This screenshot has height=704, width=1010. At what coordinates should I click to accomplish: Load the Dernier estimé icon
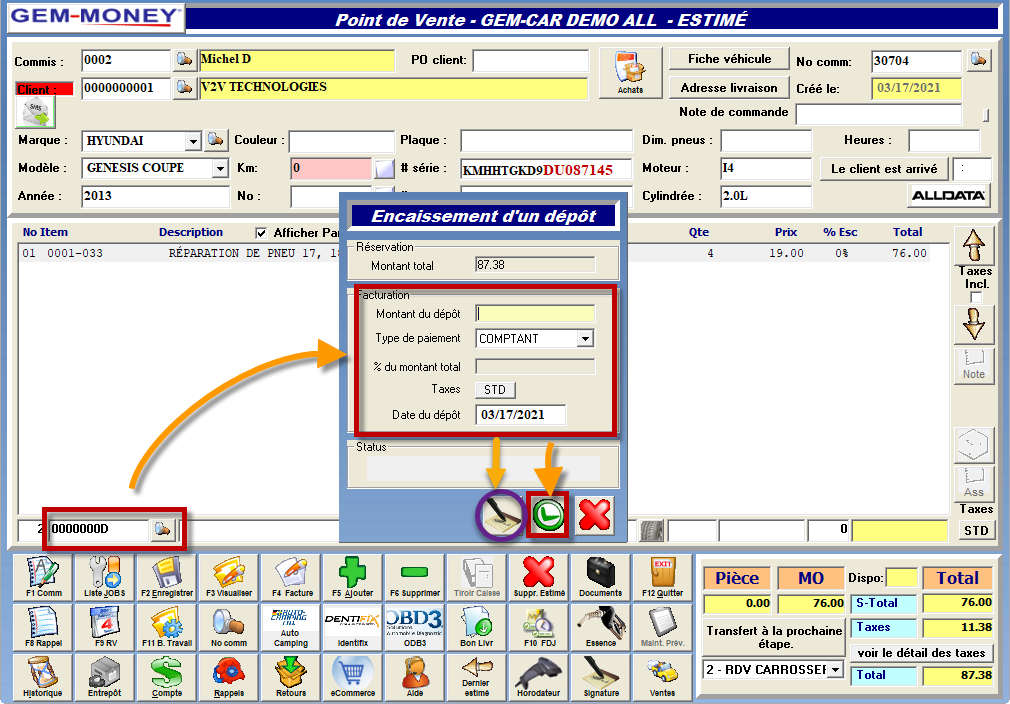click(477, 677)
